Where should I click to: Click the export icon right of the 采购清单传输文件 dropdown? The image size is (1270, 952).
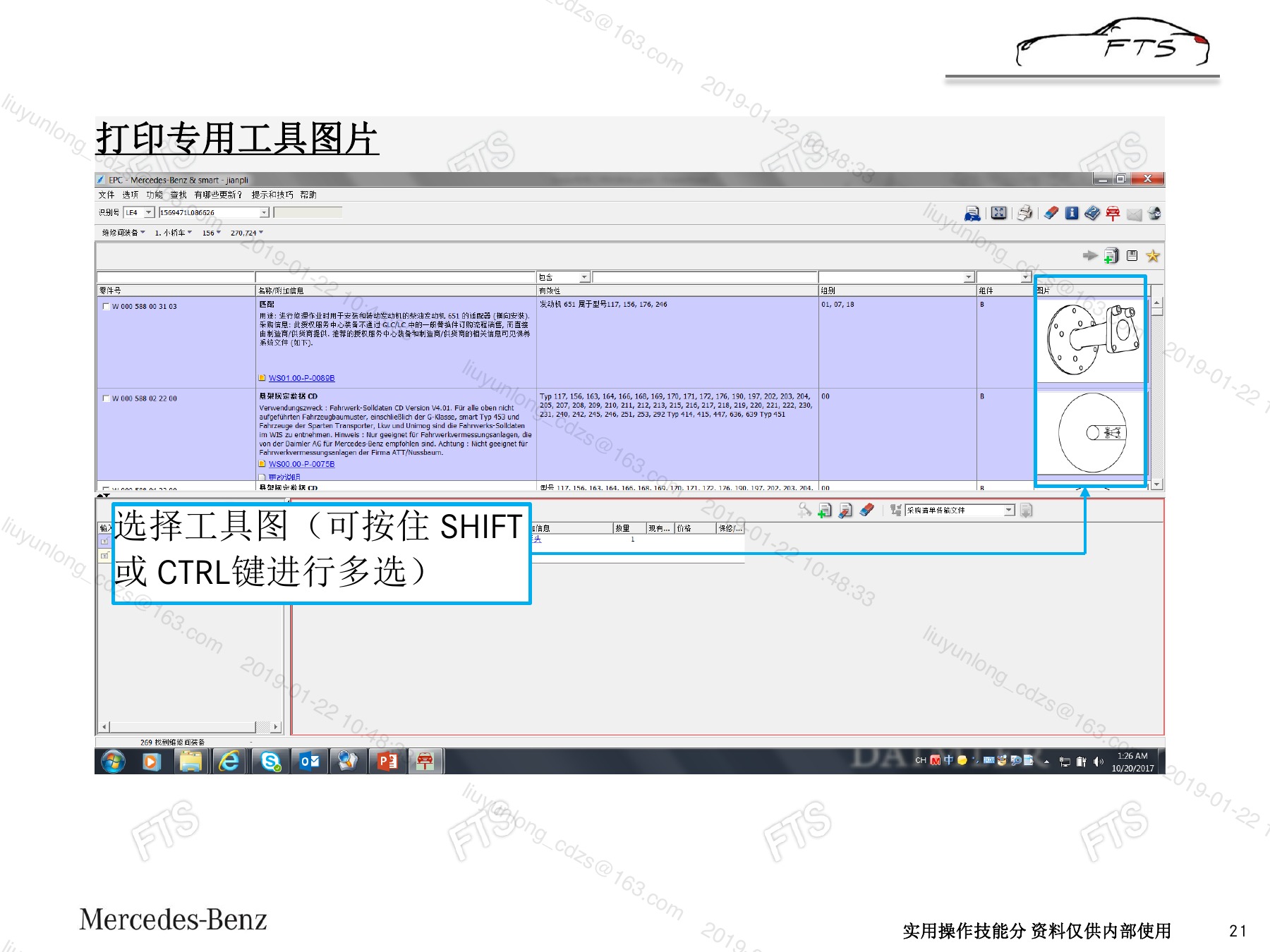[x=1027, y=510]
